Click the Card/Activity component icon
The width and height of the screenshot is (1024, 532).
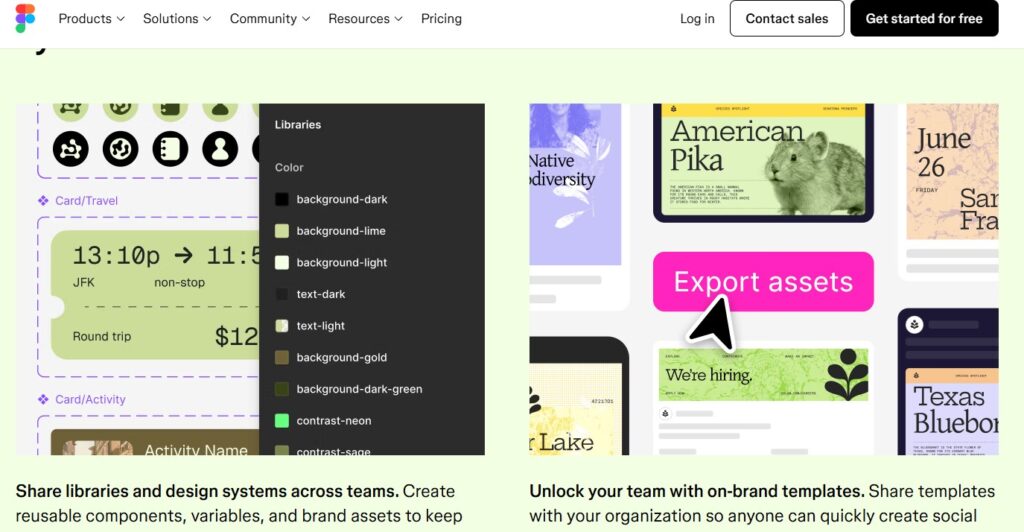pos(43,399)
